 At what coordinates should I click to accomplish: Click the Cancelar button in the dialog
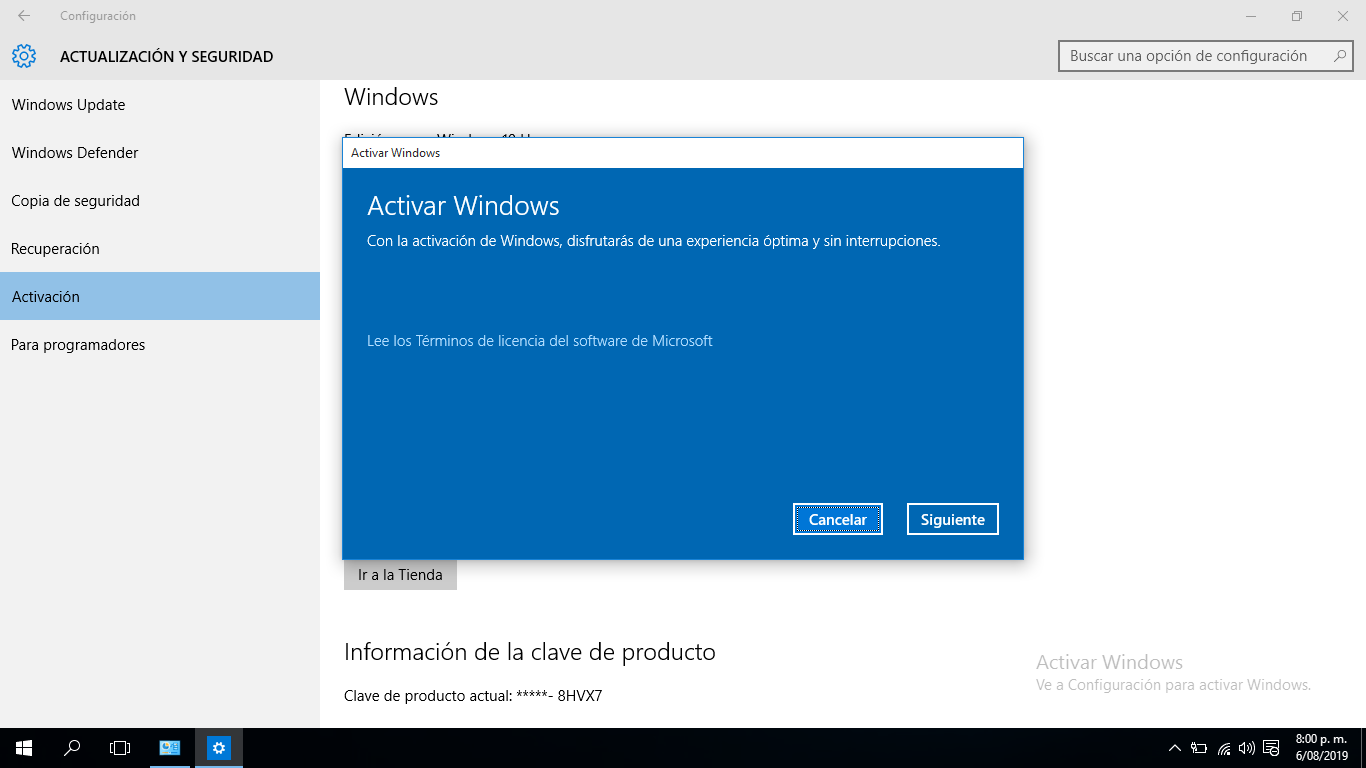pyautogui.click(x=838, y=519)
